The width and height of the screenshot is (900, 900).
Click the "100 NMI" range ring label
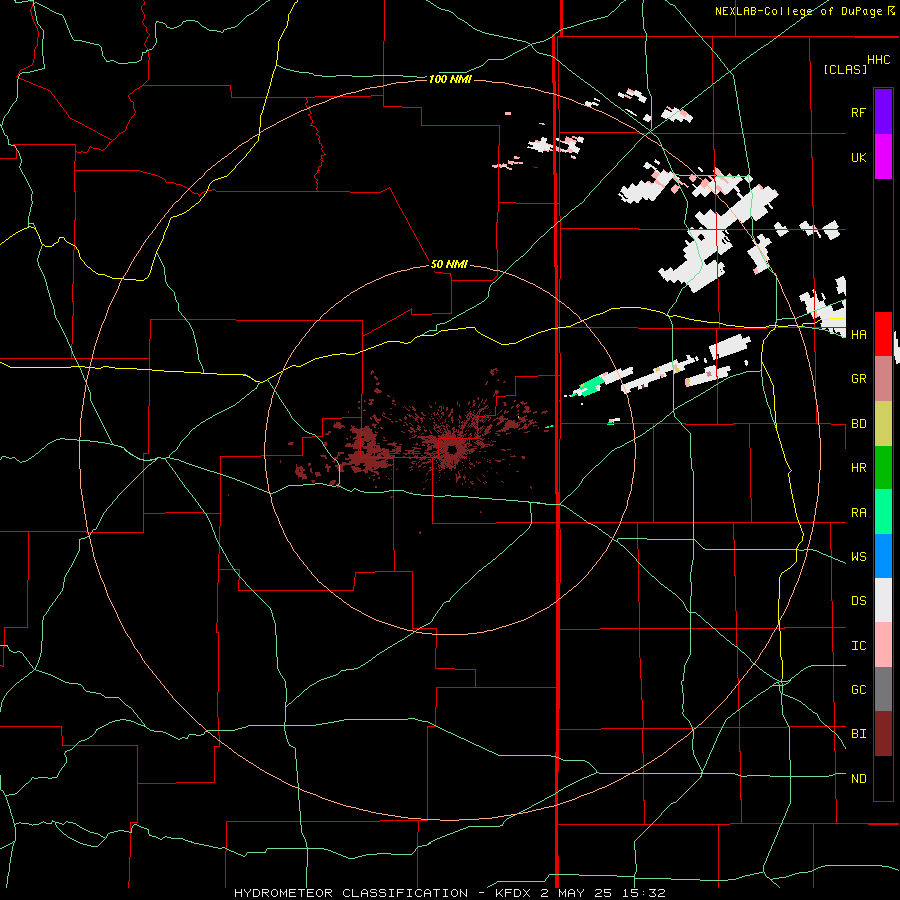tap(450, 79)
